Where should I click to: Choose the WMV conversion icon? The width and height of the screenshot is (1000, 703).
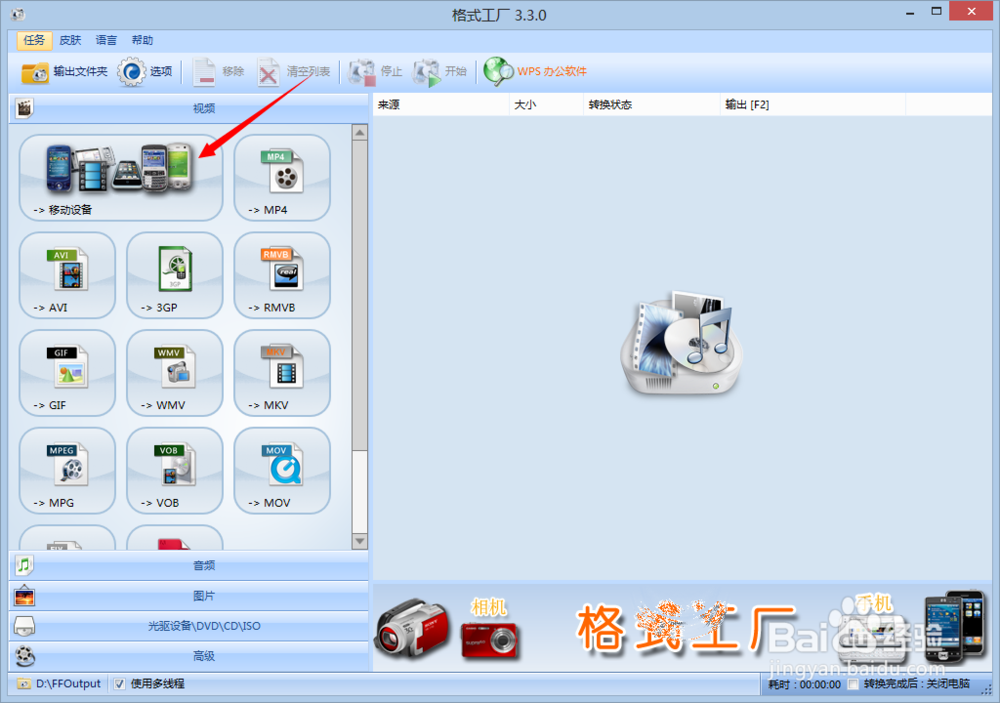(x=175, y=373)
